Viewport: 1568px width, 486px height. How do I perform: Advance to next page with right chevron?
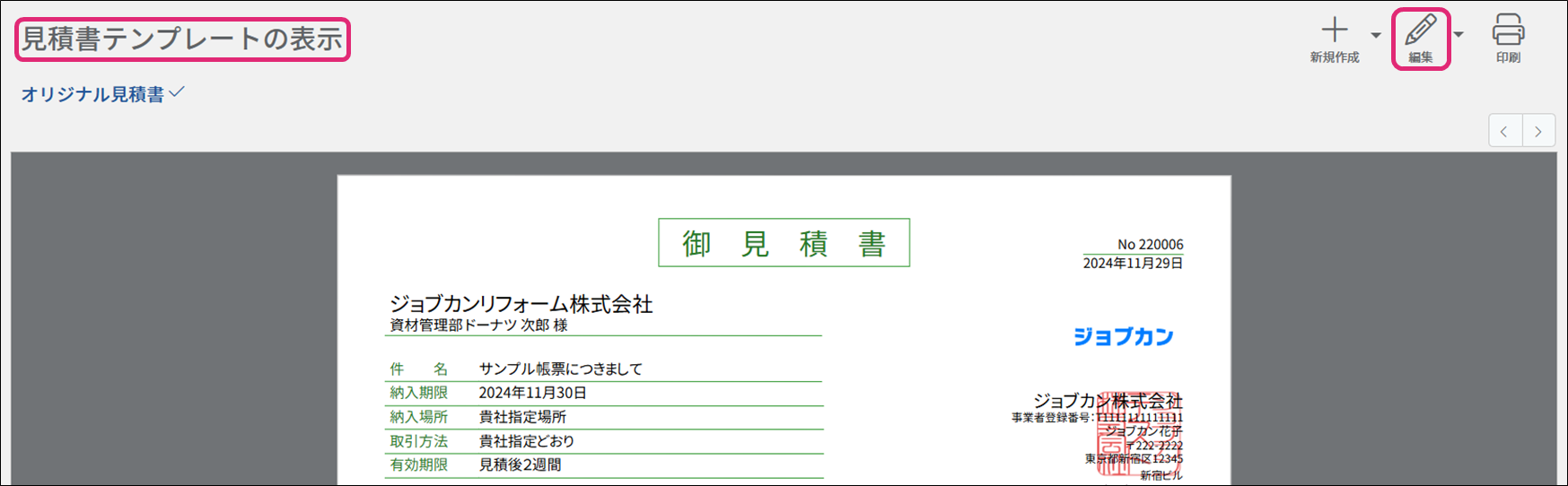pos(1538,131)
